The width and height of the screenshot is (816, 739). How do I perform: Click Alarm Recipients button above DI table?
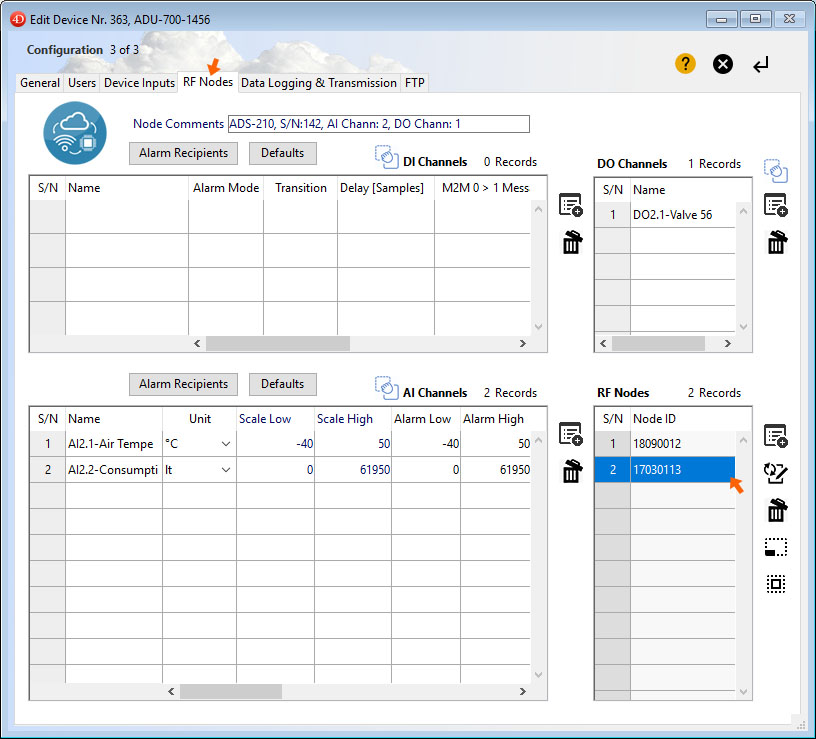(183, 153)
